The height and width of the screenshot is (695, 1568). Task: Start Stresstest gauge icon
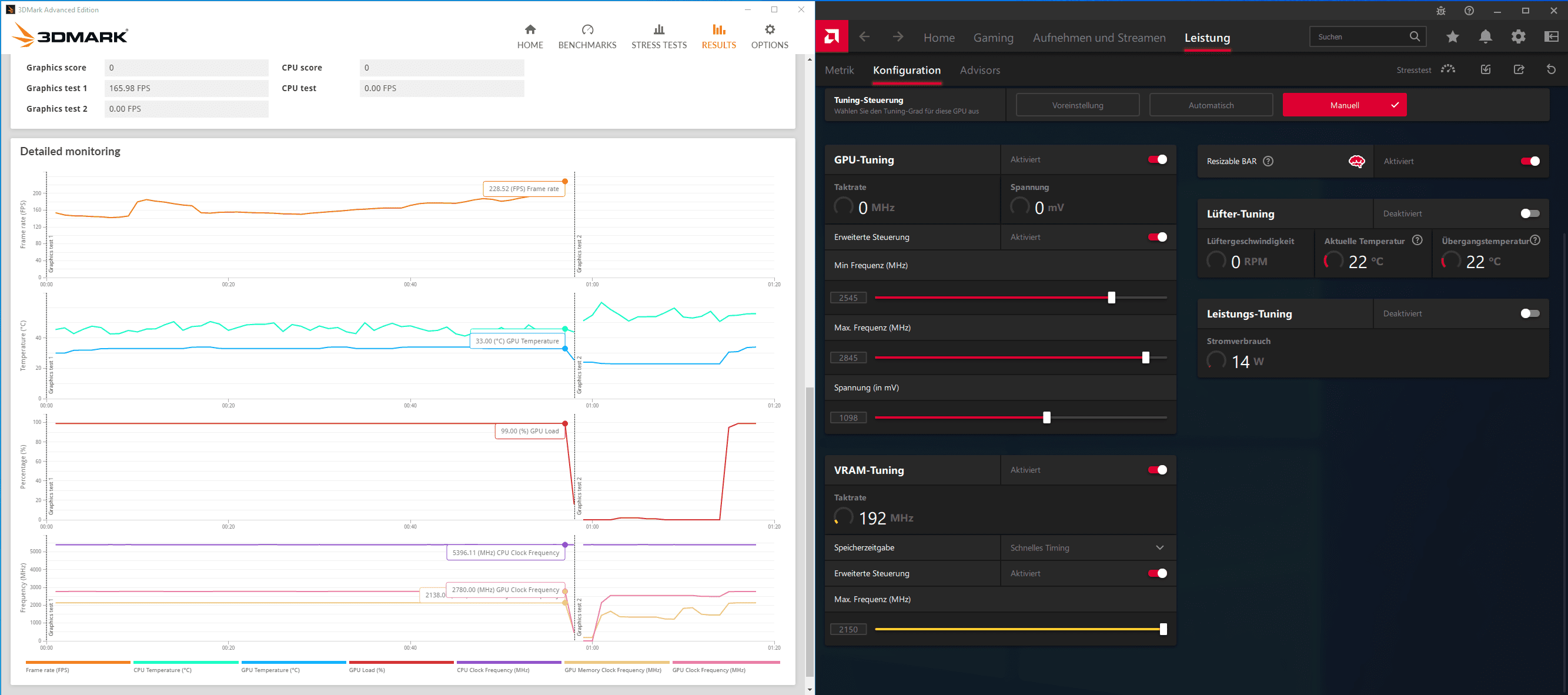click(x=1448, y=69)
